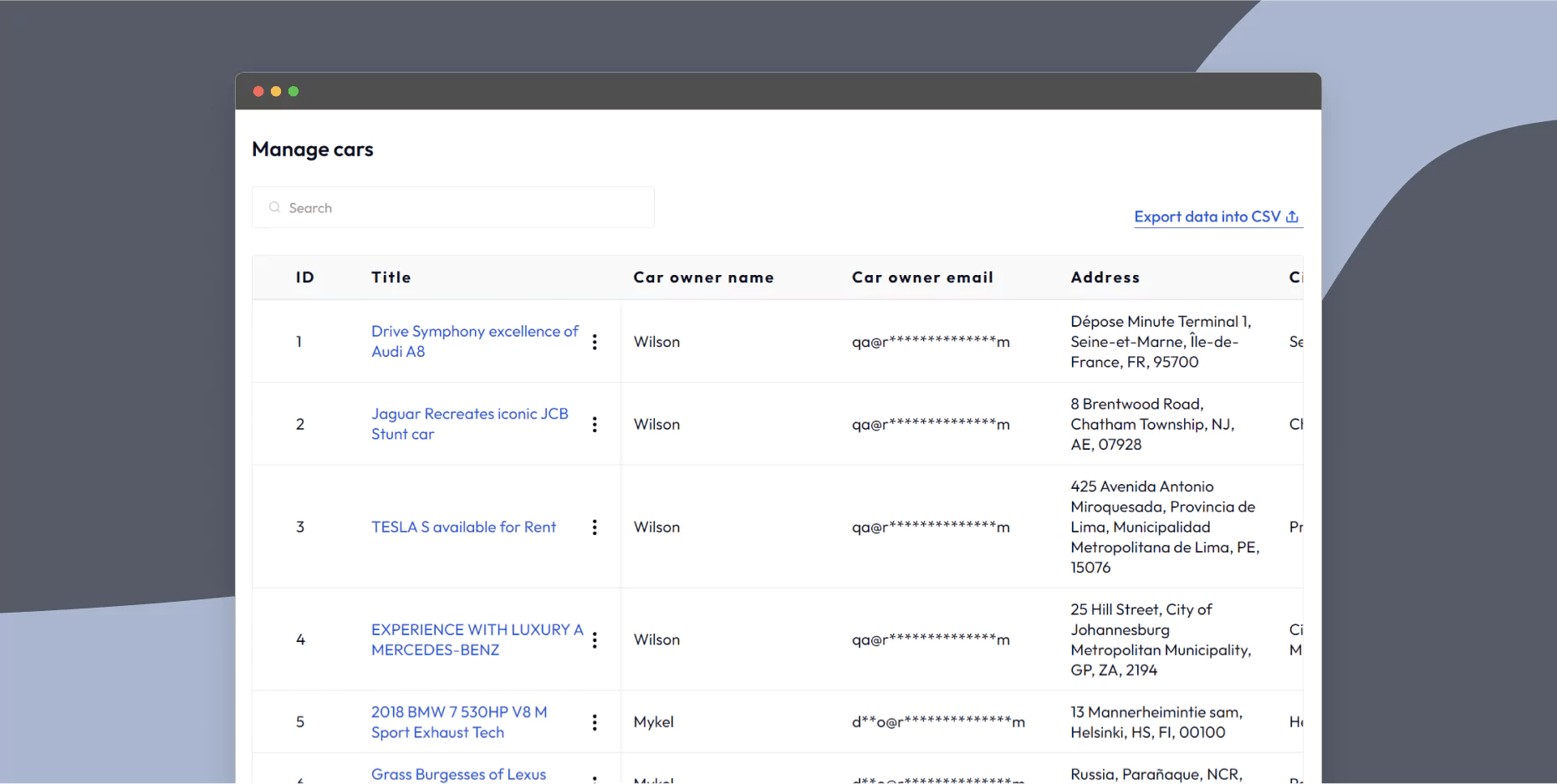Open the kebab menu for Drive Symphony Audi A8
This screenshot has width=1557, height=784.
[595, 342]
